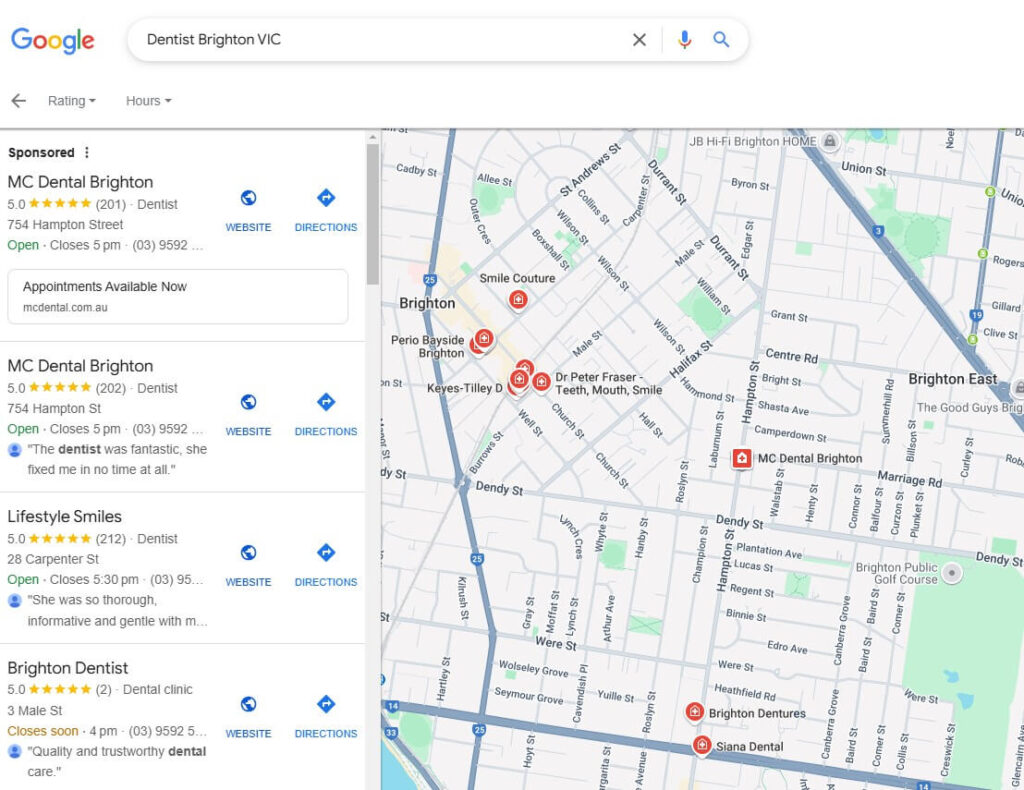The width and height of the screenshot is (1024, 790).
Task: Click The Good Guys Brighton label on map
Action: pyautogui.click(x=970, y=408)
